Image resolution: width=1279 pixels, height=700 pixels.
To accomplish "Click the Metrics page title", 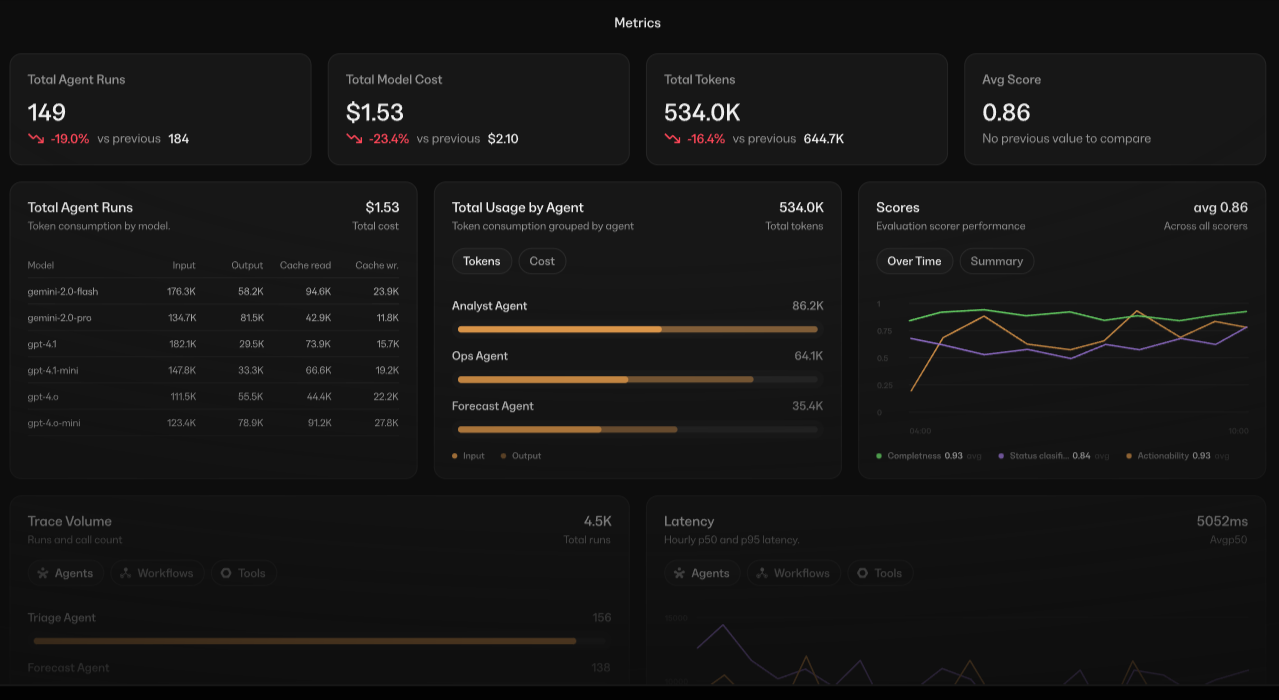I will click(x=637, y=22).
